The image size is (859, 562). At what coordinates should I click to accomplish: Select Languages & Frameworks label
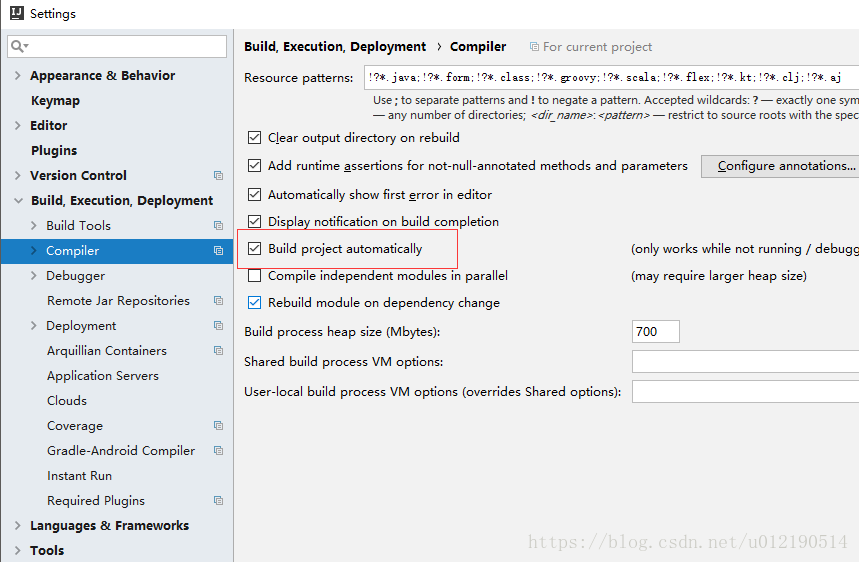[x=110, y=525]
